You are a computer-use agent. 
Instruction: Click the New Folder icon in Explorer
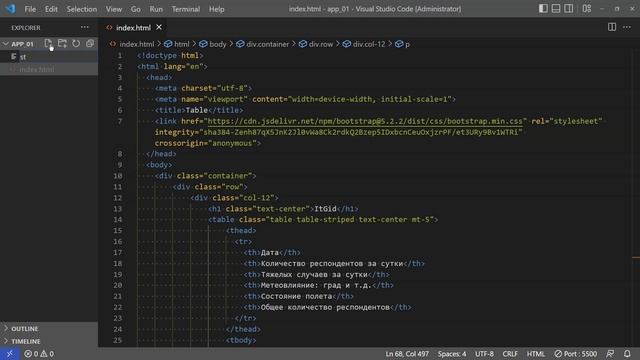62,43
